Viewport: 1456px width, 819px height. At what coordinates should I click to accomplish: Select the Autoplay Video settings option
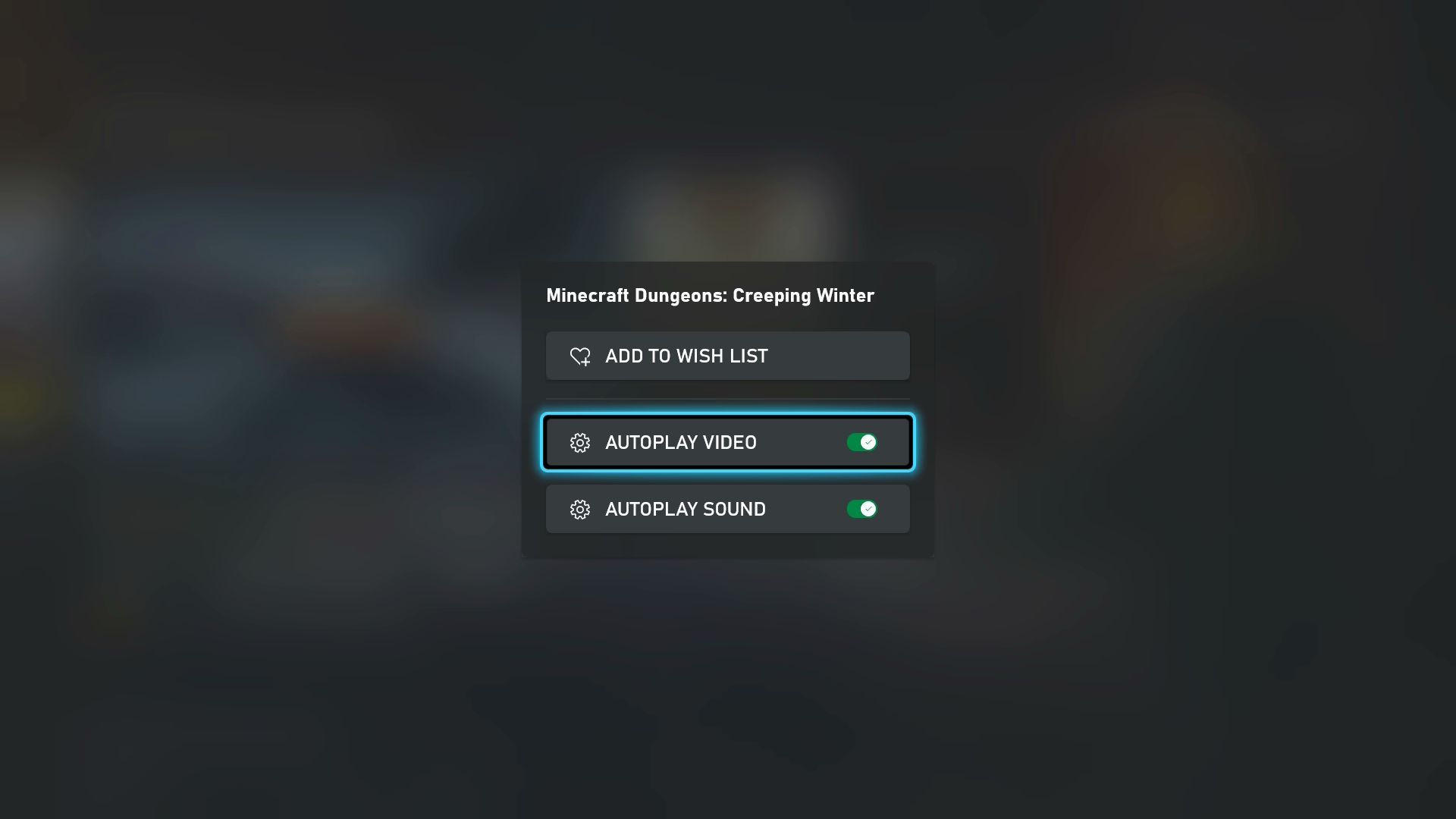(728, 442)
